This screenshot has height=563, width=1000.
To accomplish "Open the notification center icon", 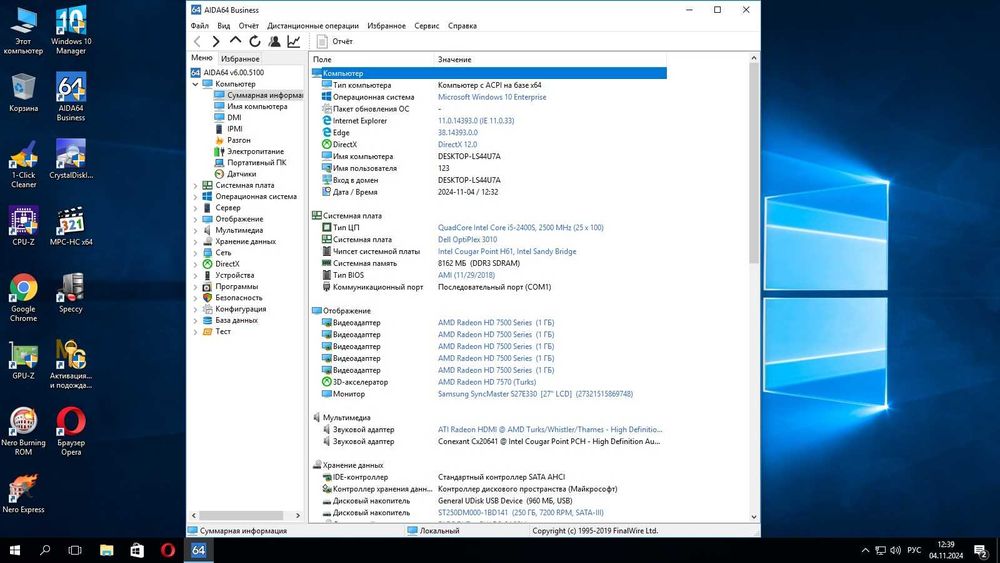I will (x=981, y=550).
